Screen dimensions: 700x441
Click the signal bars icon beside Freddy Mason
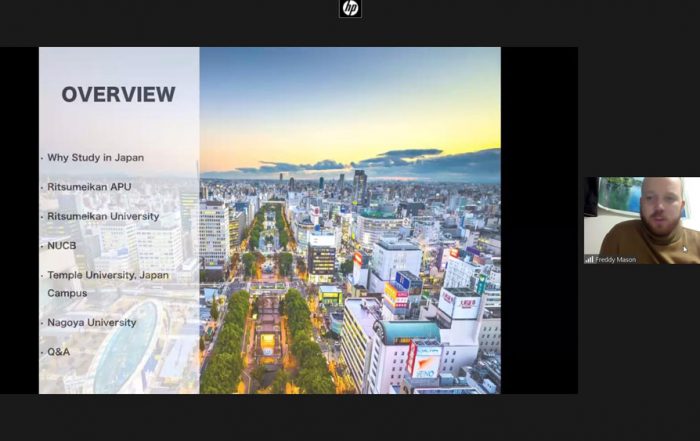point(589,259)
